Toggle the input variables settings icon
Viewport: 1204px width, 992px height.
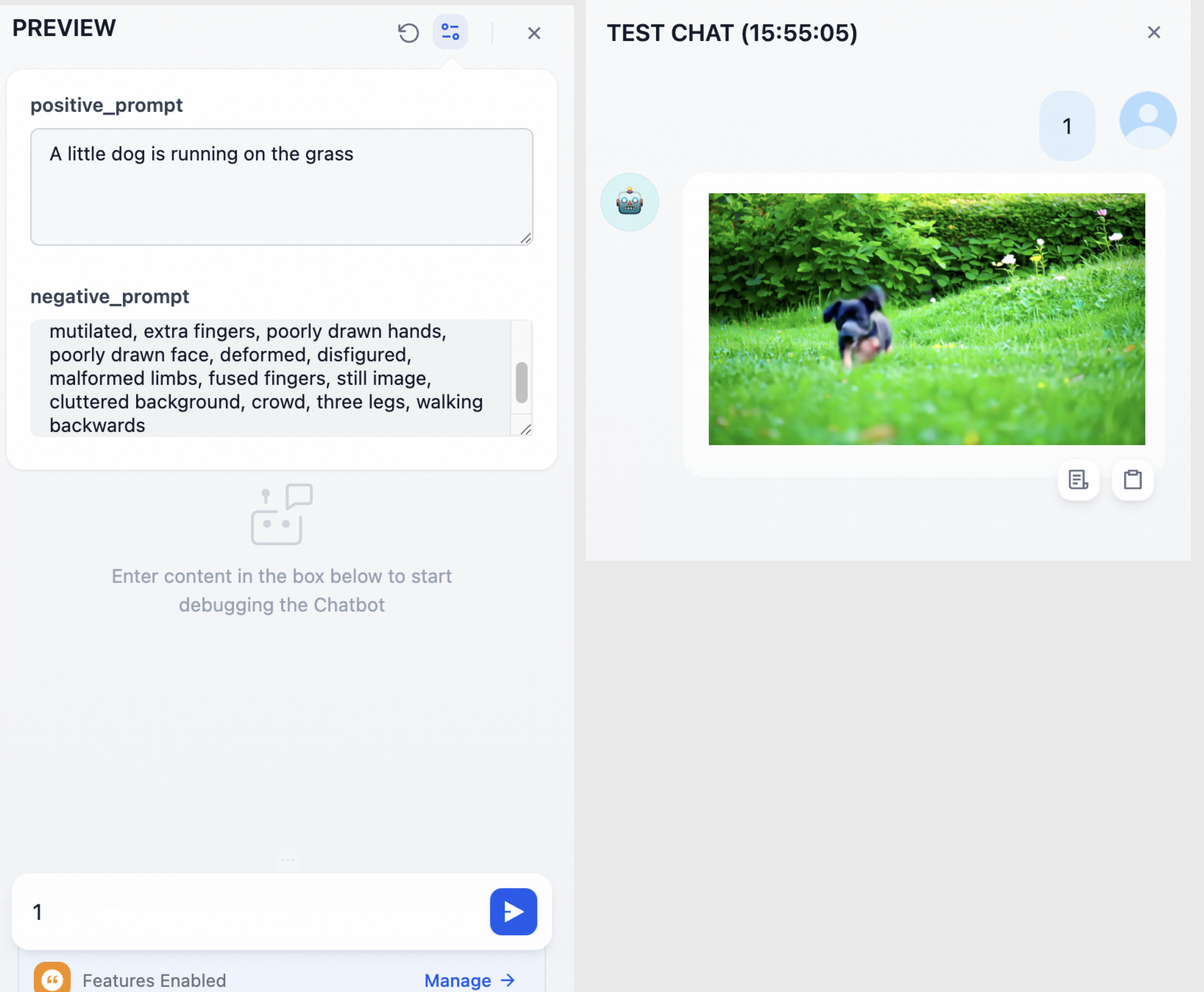coord(450,32)
